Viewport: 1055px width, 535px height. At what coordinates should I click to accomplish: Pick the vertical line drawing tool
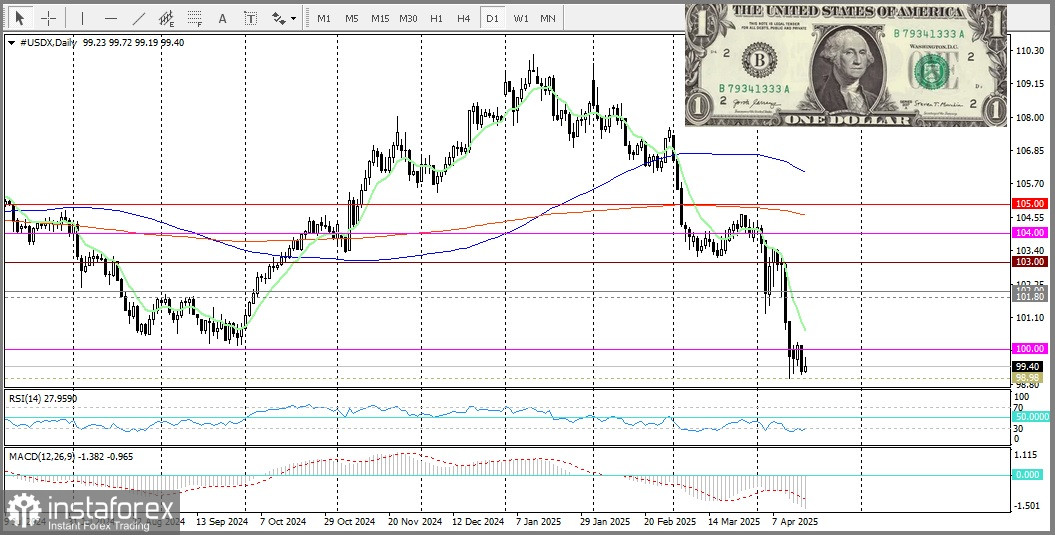[x=82, y=18]
